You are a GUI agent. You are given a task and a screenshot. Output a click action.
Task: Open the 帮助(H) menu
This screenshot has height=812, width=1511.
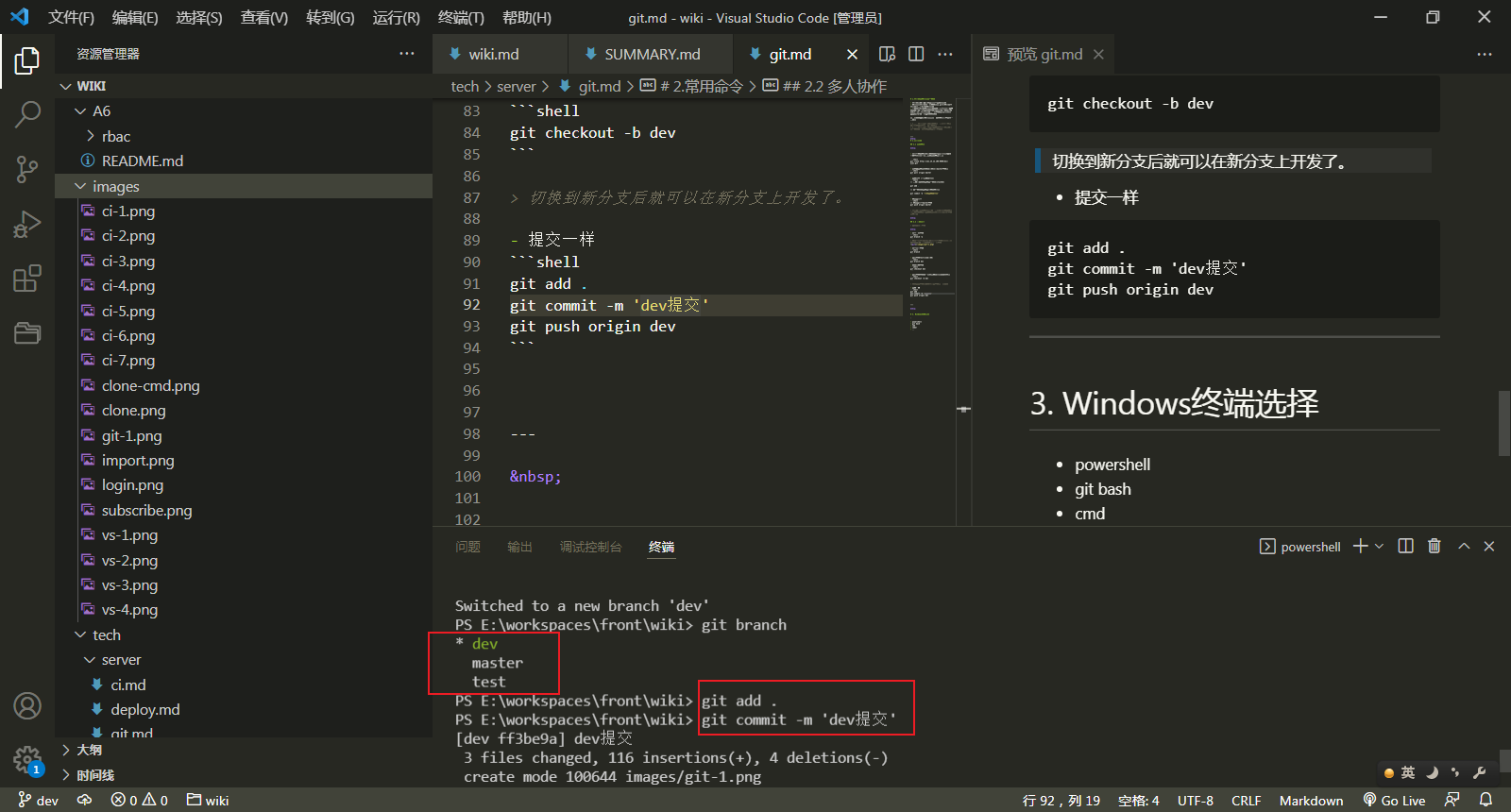pyautogui.click(x=527, y=17)
